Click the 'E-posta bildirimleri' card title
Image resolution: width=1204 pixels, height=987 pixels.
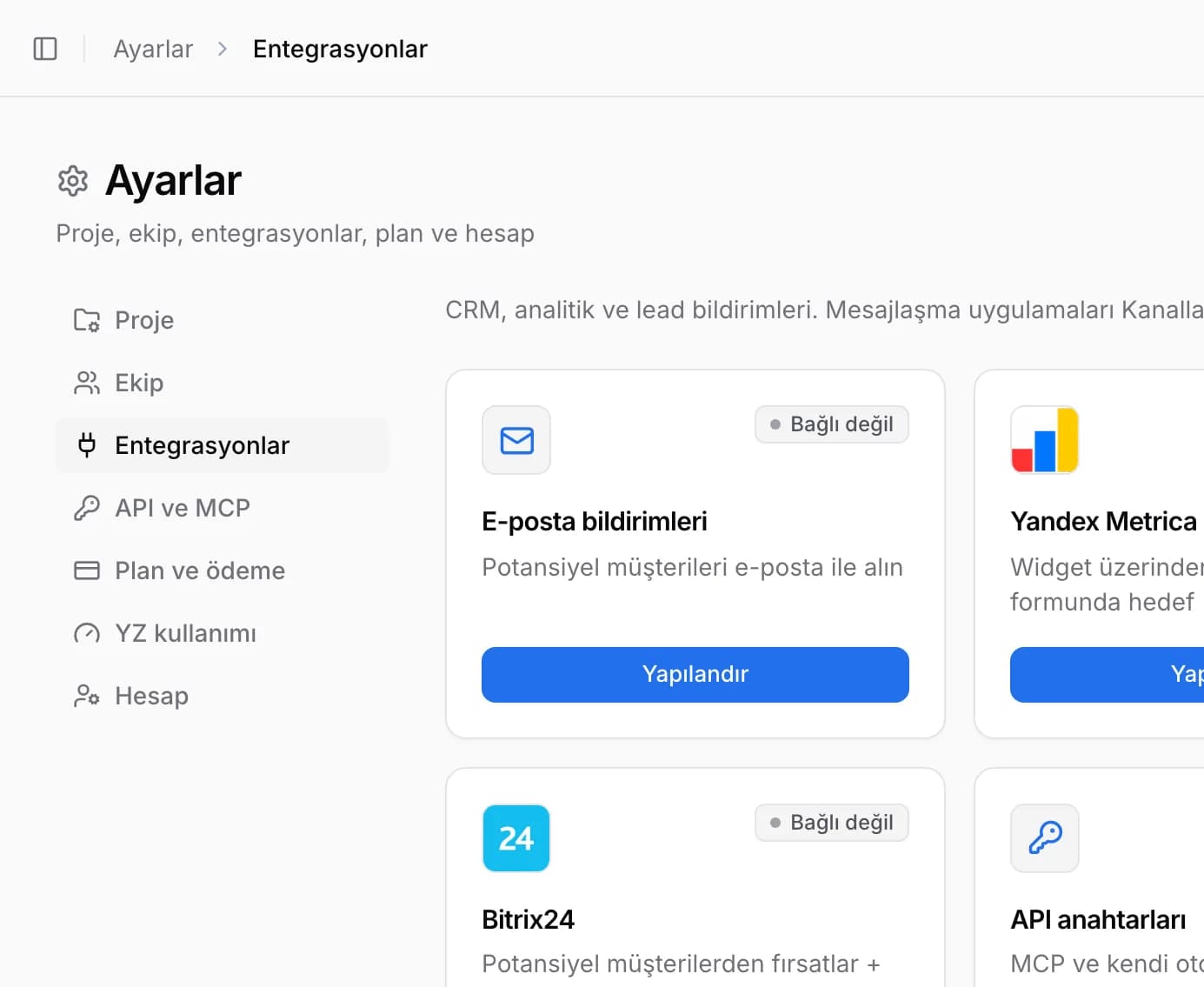pos(595,521)
